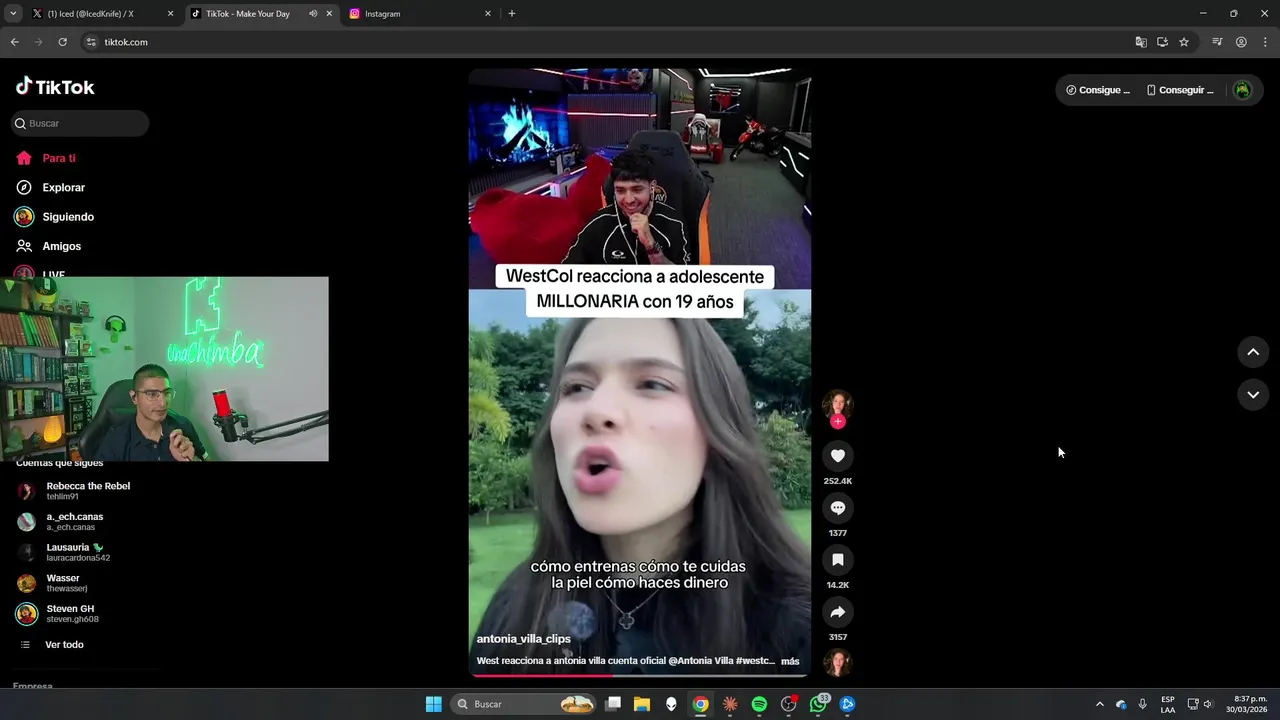
Task: Mute the TikTok tab audio icon
Action: [x=313, y=14]
